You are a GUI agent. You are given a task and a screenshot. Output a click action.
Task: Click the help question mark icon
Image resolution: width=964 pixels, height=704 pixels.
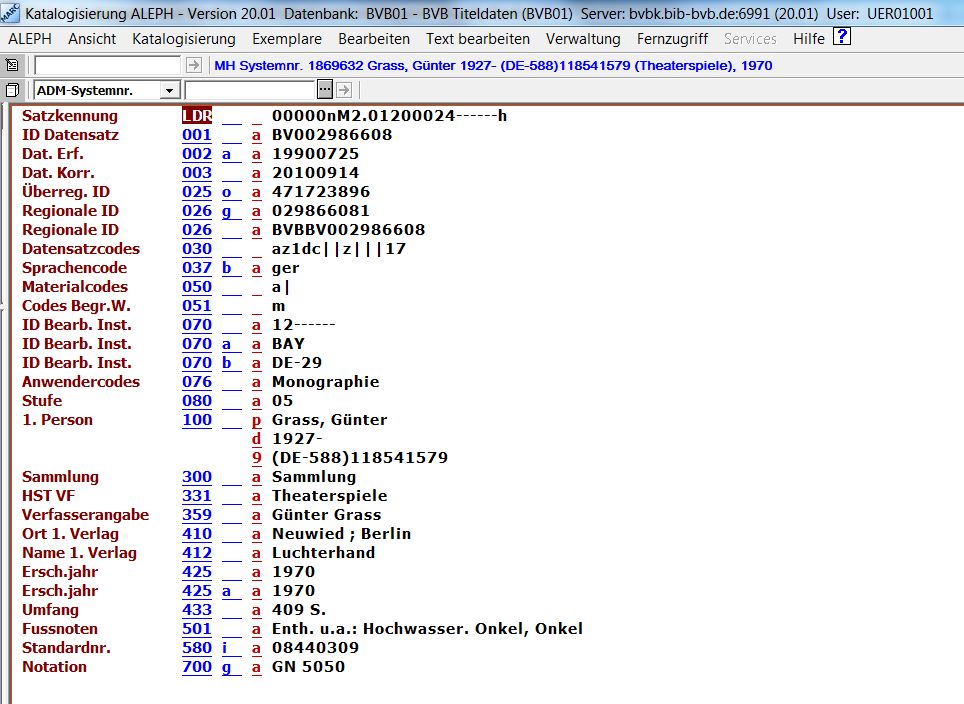pyautogui.click(x=842, y=38)
